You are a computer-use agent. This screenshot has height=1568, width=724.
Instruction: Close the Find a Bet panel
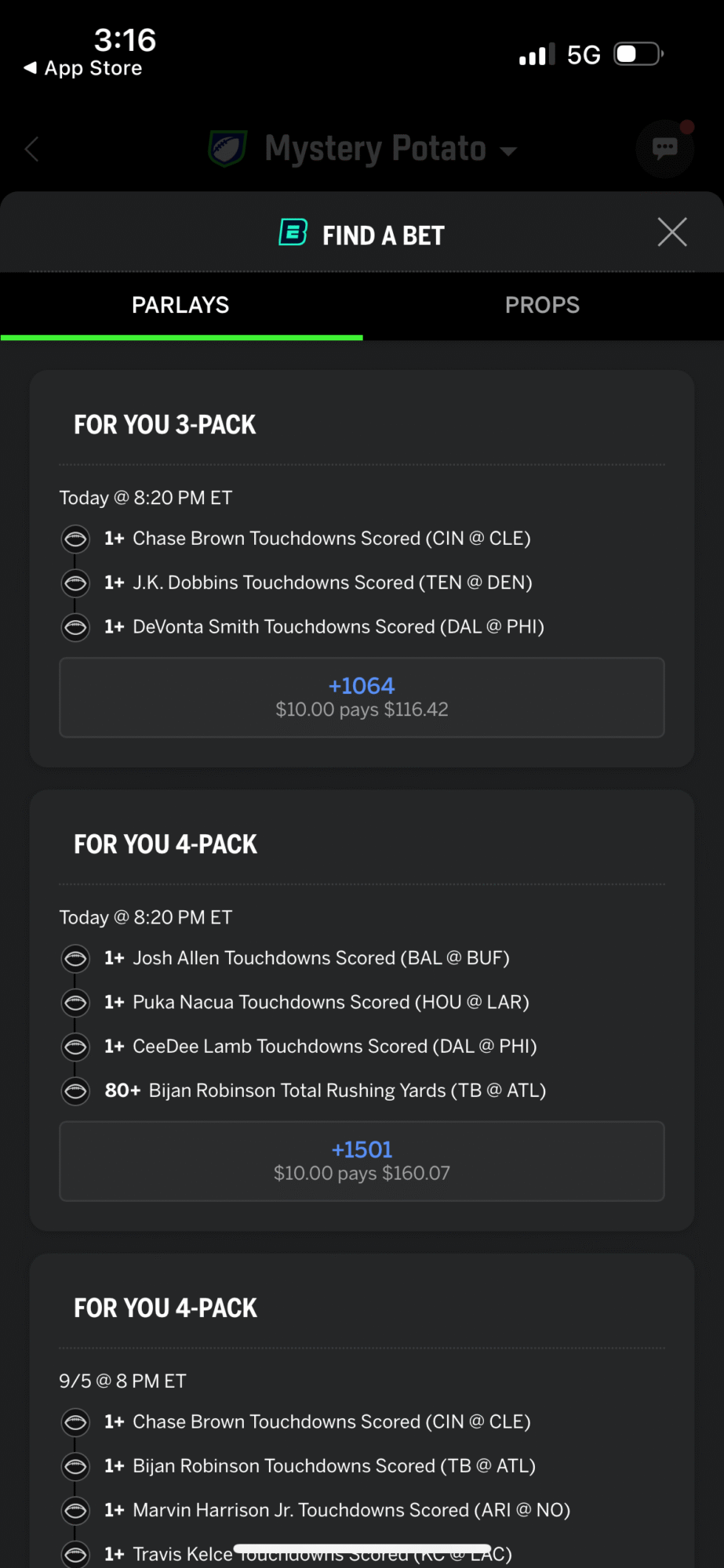click(x=671, y=232)
